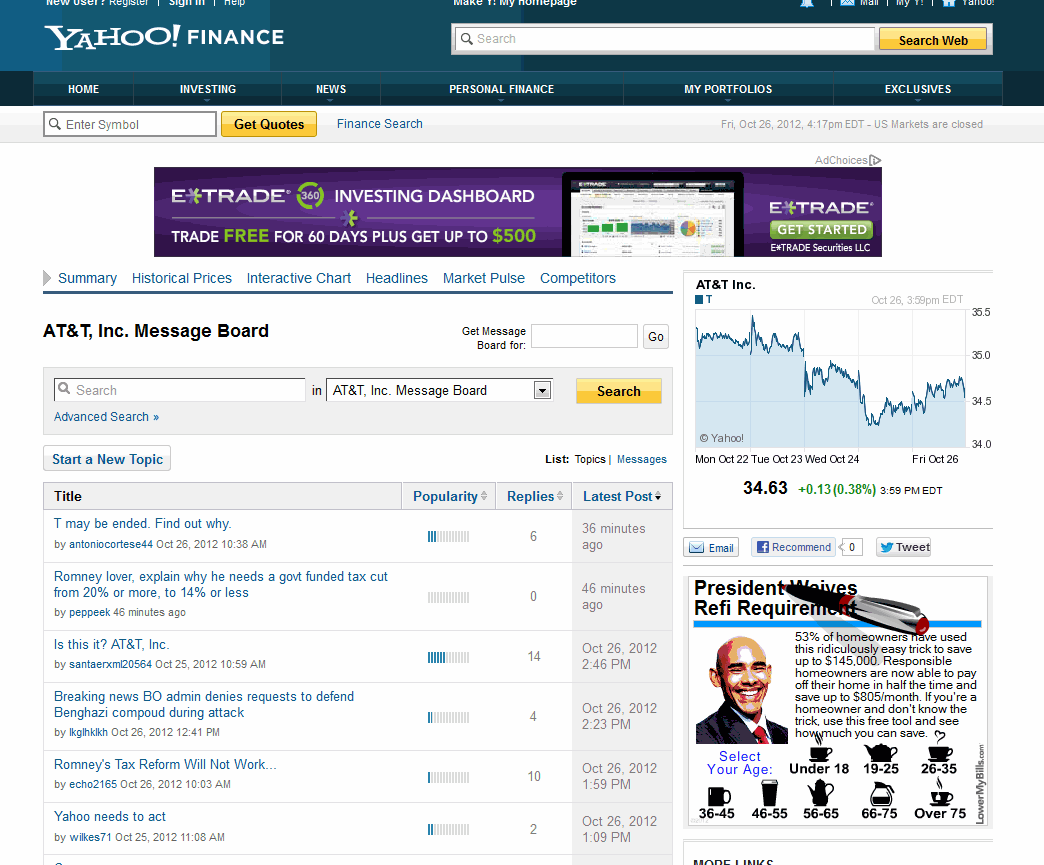Click the Yahoo! home house icon
Viewport: 1044px width, 865px height.
coord(949,3)
